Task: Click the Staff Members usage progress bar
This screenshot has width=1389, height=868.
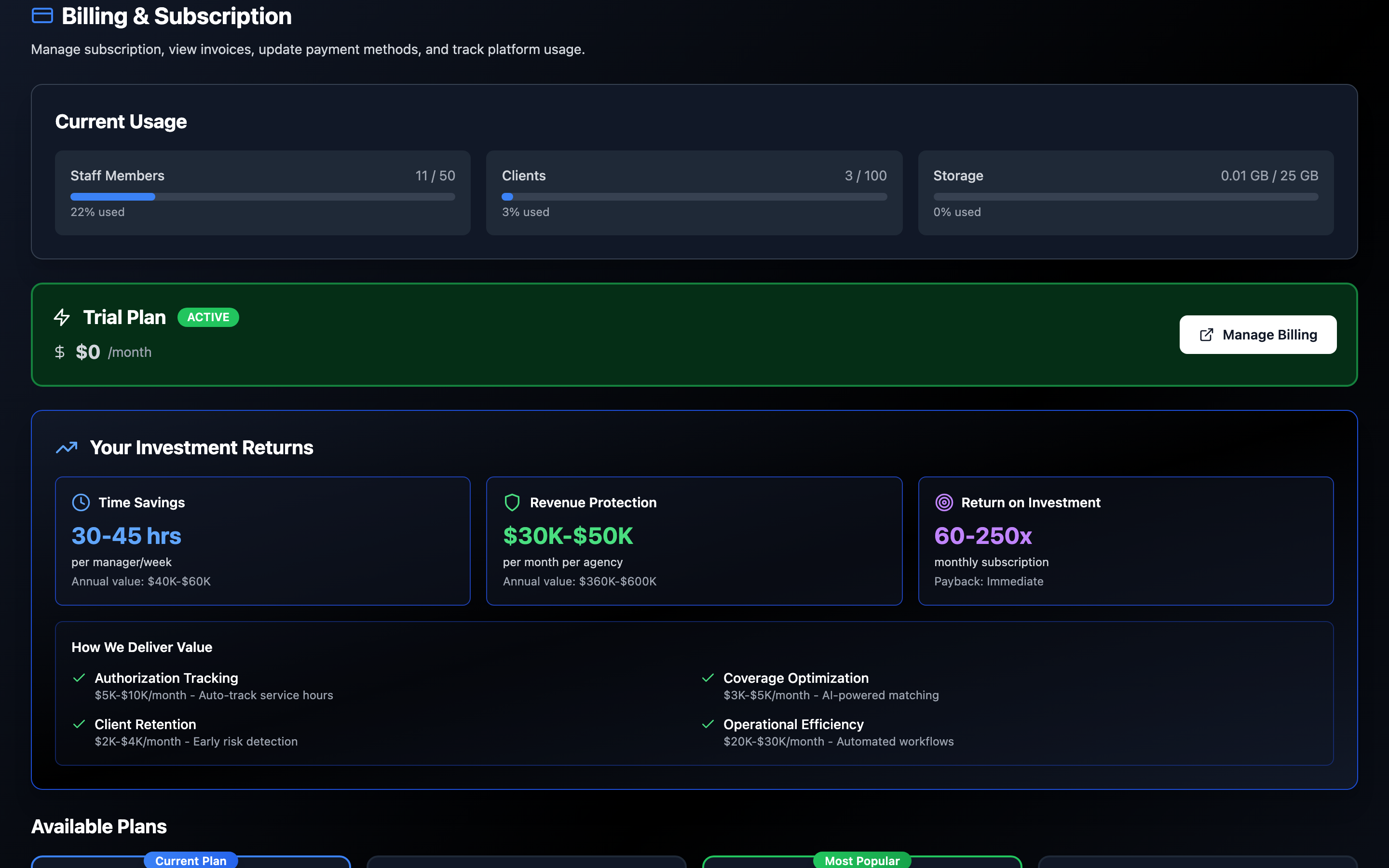Action: (262, 197)
